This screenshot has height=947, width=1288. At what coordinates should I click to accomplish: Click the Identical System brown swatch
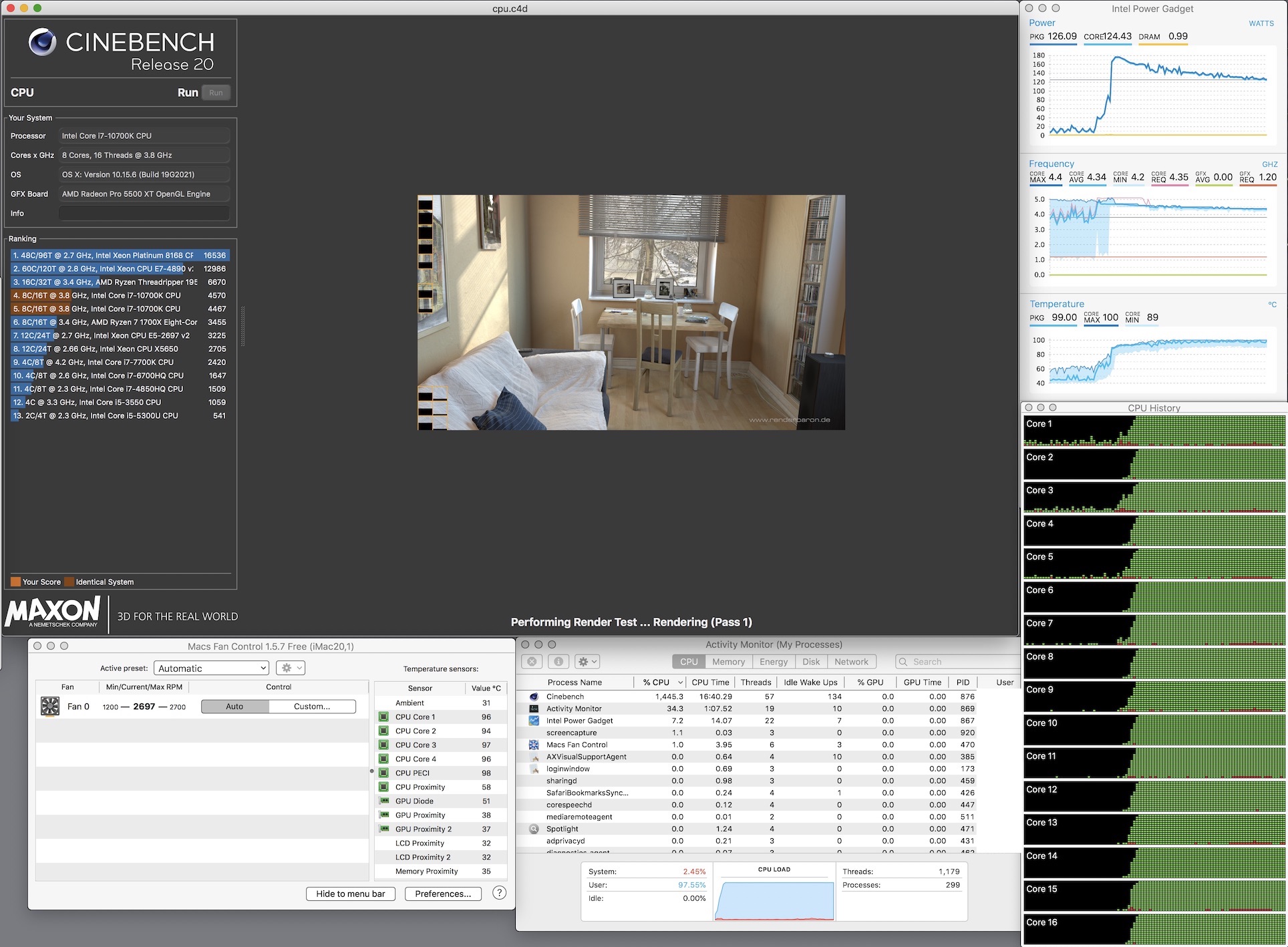69,582
